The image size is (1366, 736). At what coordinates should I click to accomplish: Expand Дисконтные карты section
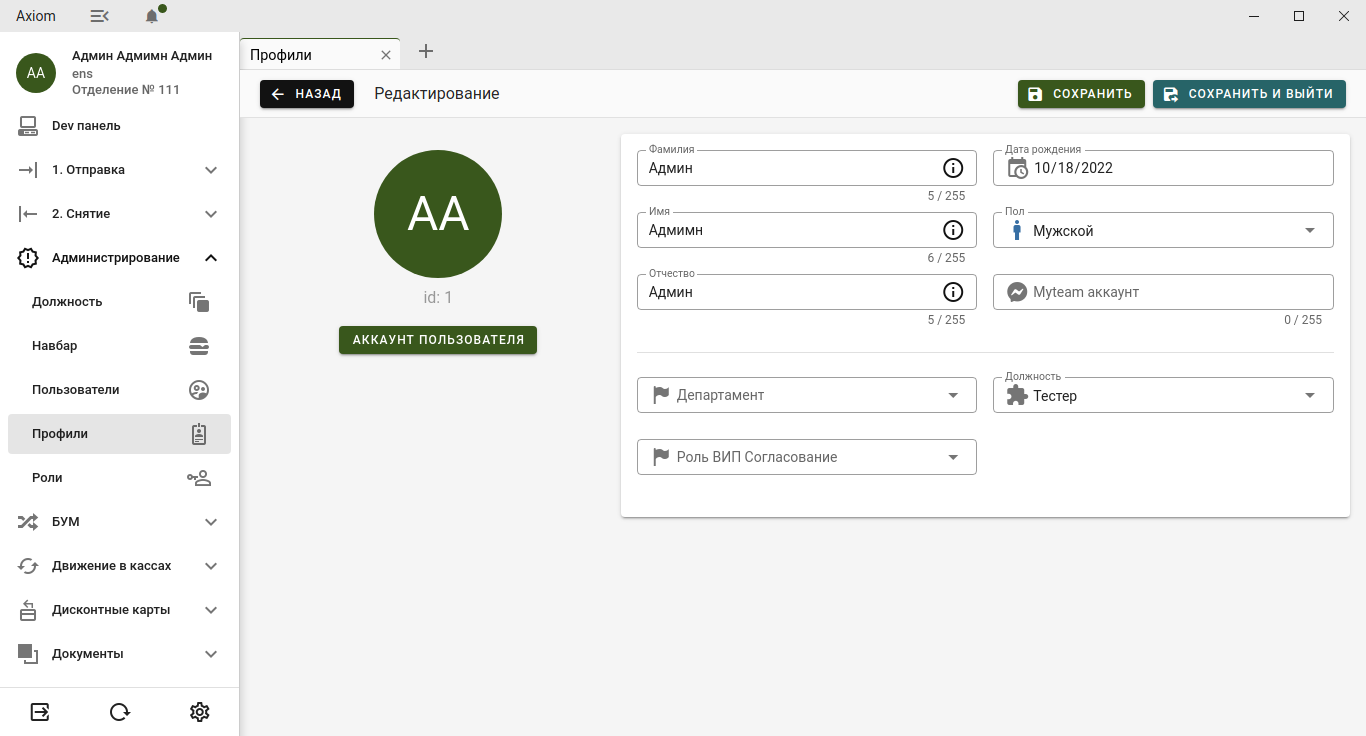pos(119,610)
